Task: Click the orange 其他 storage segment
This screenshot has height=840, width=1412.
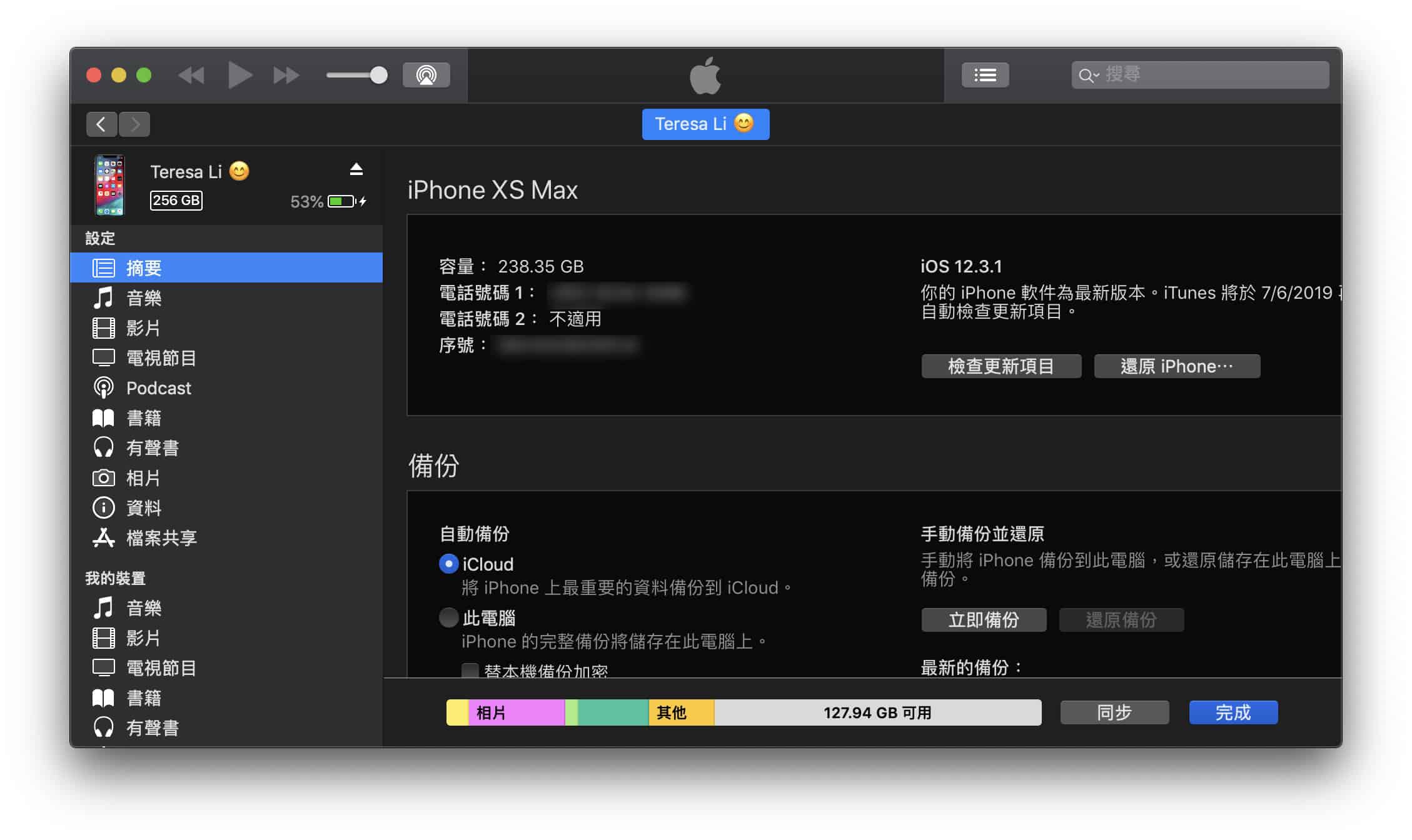Action: coord(682,712)
